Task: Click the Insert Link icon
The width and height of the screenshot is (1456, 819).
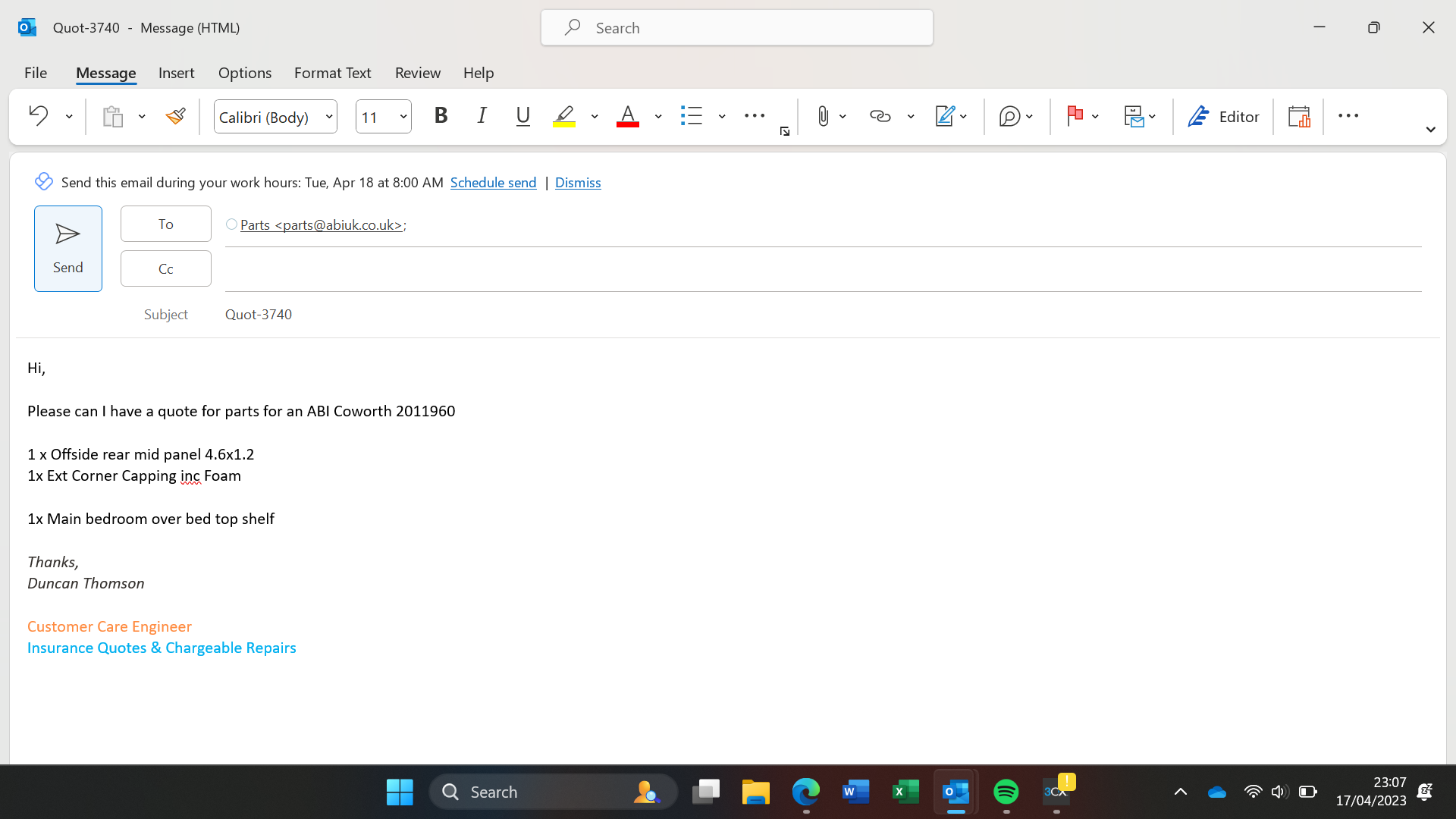Action: pyautogui.click(x=880, y=116)
